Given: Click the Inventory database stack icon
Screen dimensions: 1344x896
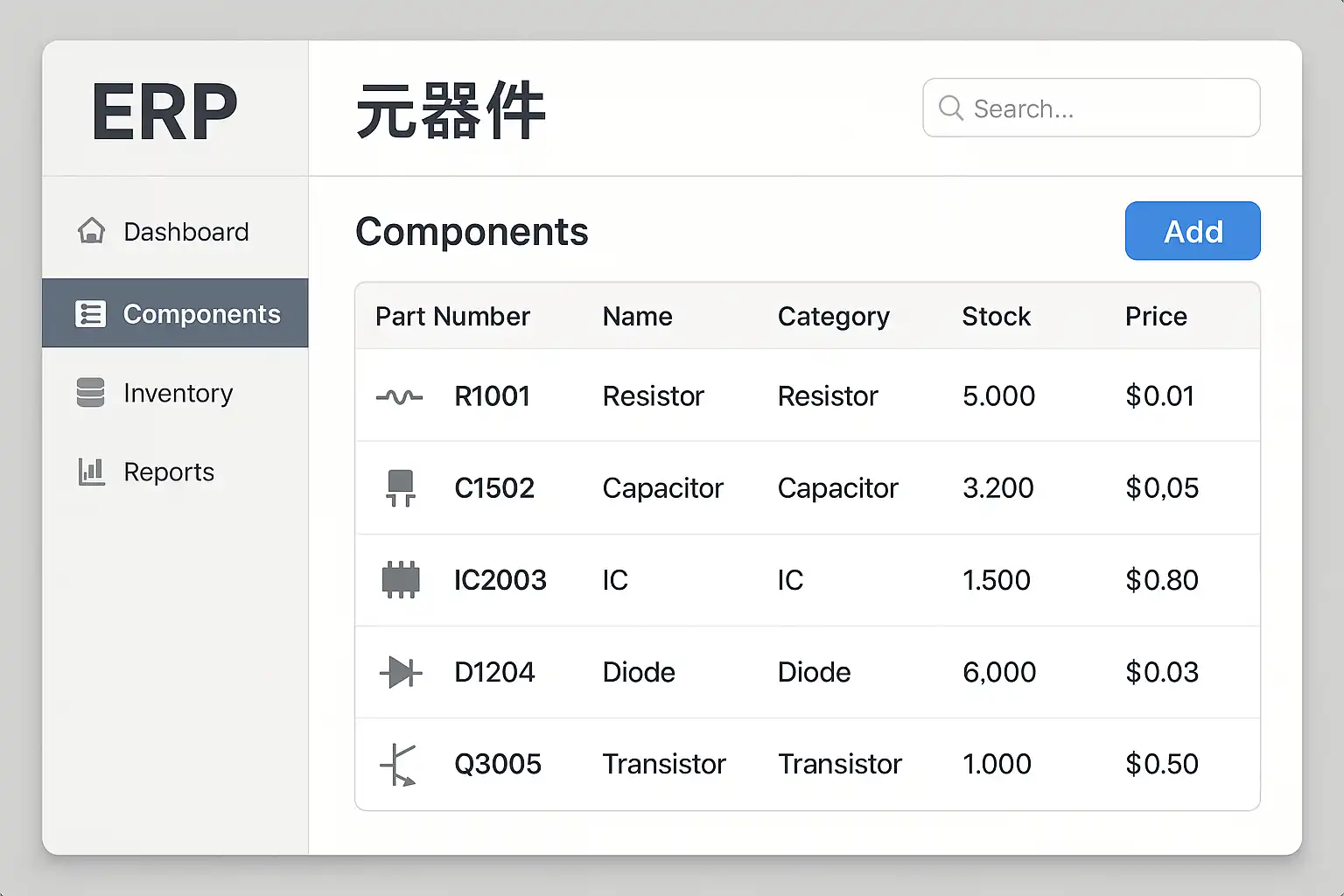Looking at the screenshot, I should coord(91,393).
